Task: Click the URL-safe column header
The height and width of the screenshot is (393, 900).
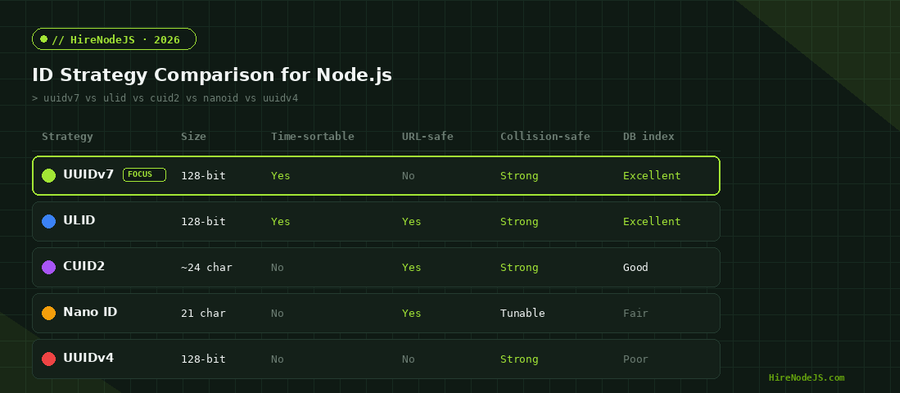Action: coord(428,137)
